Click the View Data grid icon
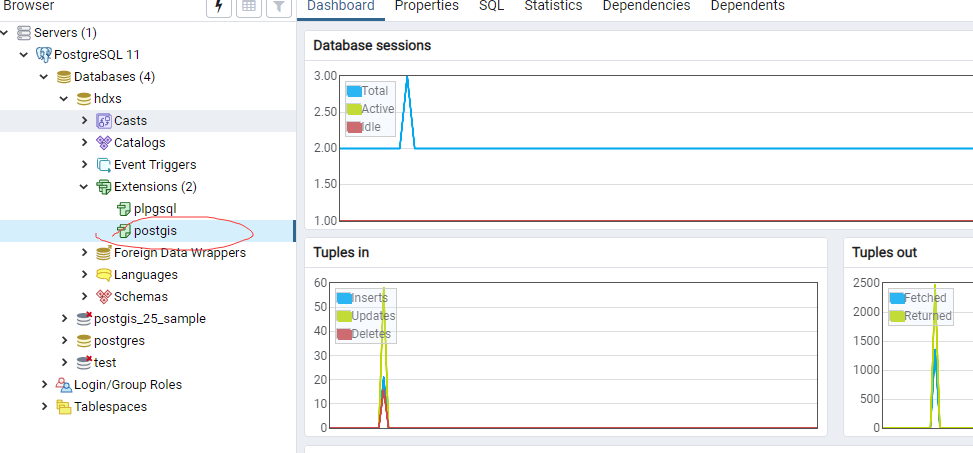 pos(249,6)
